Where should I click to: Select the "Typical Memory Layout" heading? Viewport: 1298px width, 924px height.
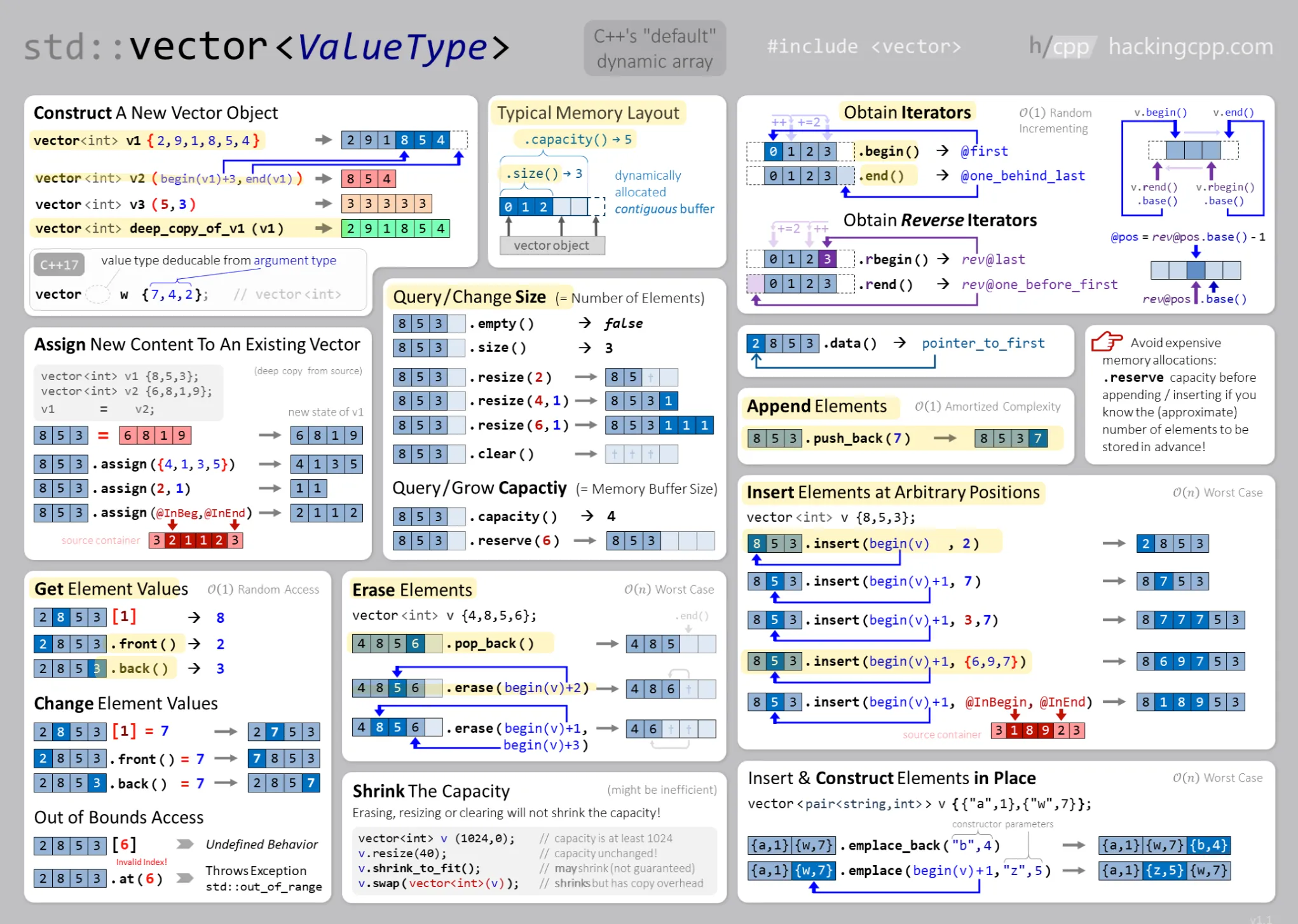[588, 112]
